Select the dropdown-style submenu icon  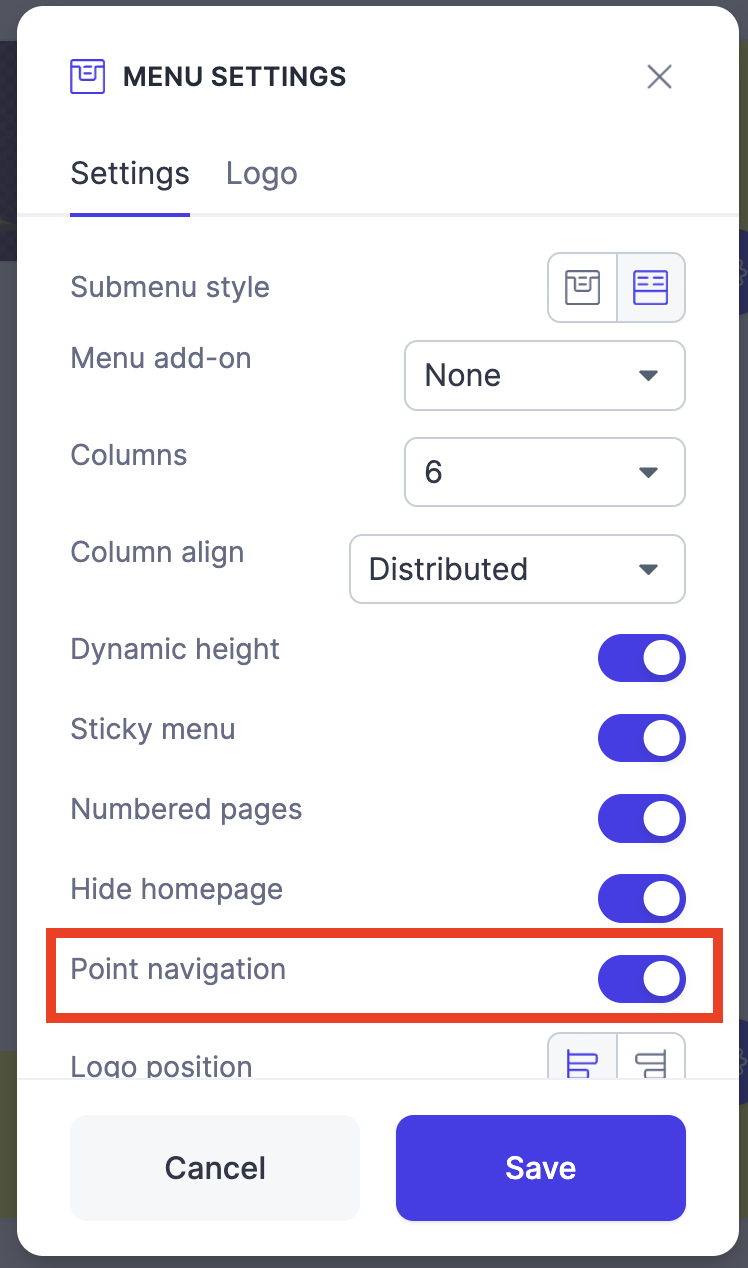pyautogui.click(x=583, y=287)
